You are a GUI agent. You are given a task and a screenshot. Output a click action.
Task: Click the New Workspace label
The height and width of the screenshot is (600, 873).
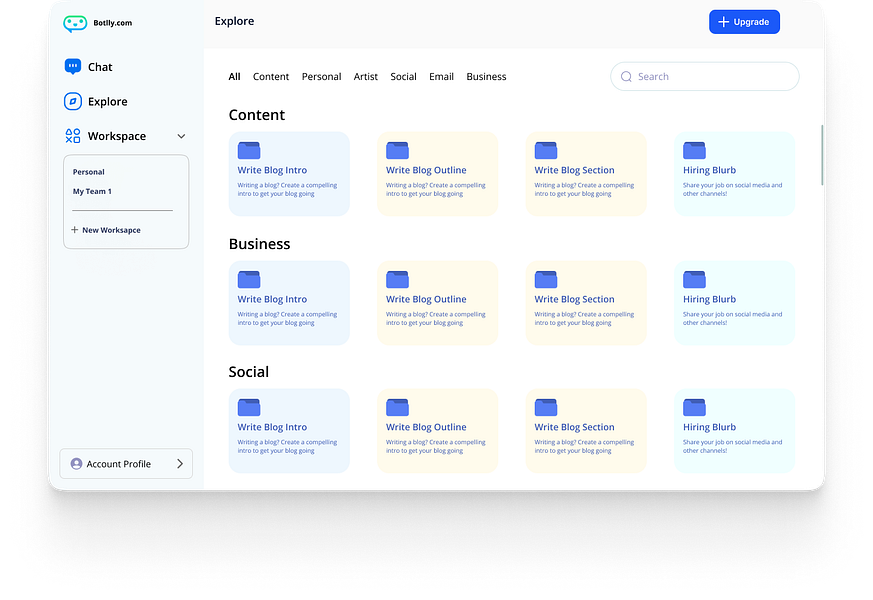[111, 230]
